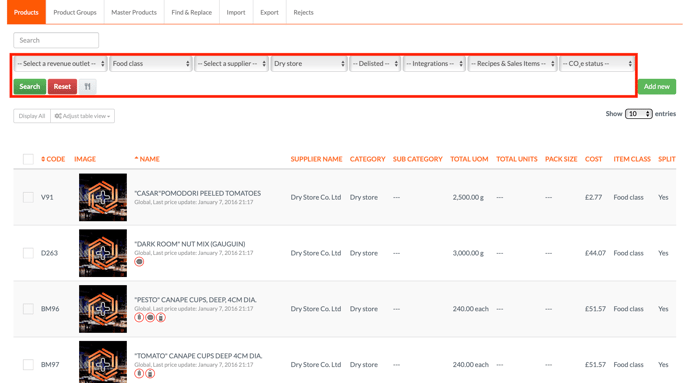Click the TOTAL UOM column header
The image size is (688, 383).
tap(469, 159)
